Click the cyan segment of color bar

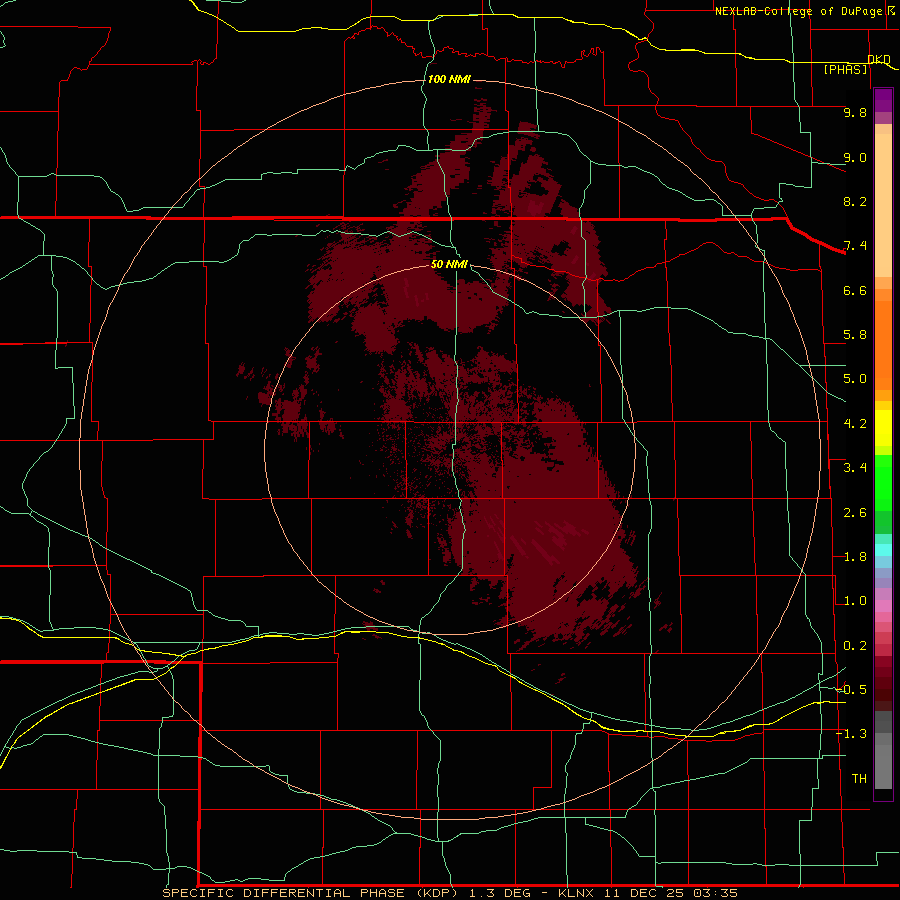(x=883, y=549)
